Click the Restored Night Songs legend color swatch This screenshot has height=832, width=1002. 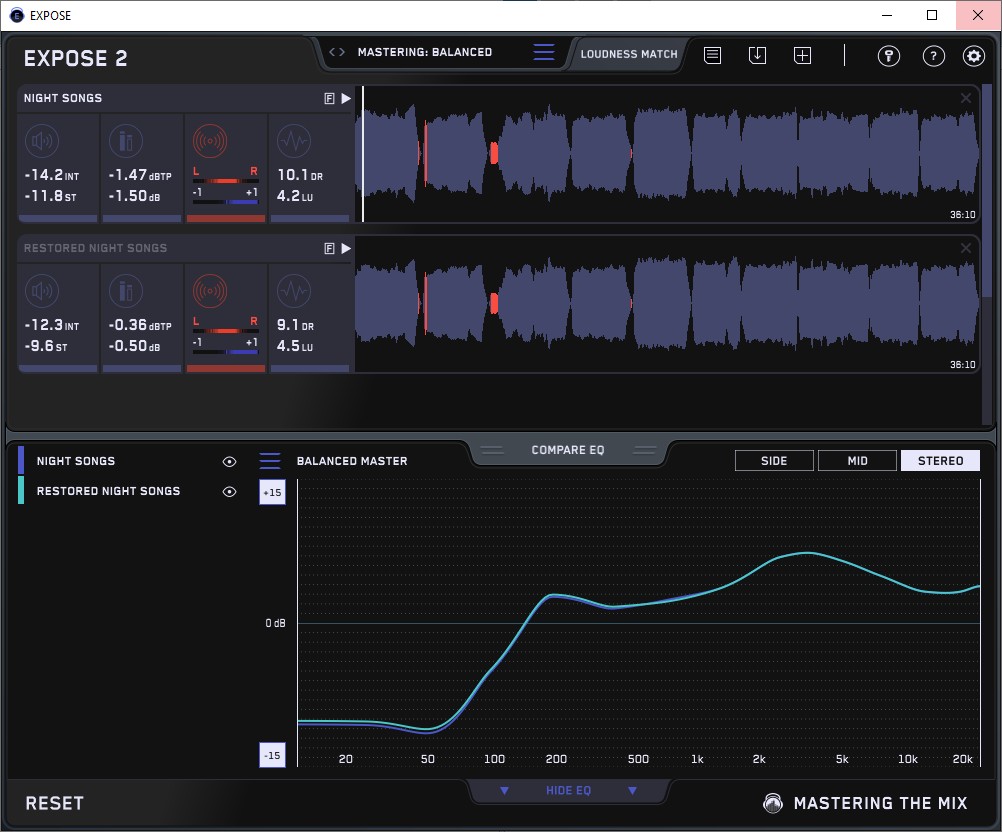point(21,490)
